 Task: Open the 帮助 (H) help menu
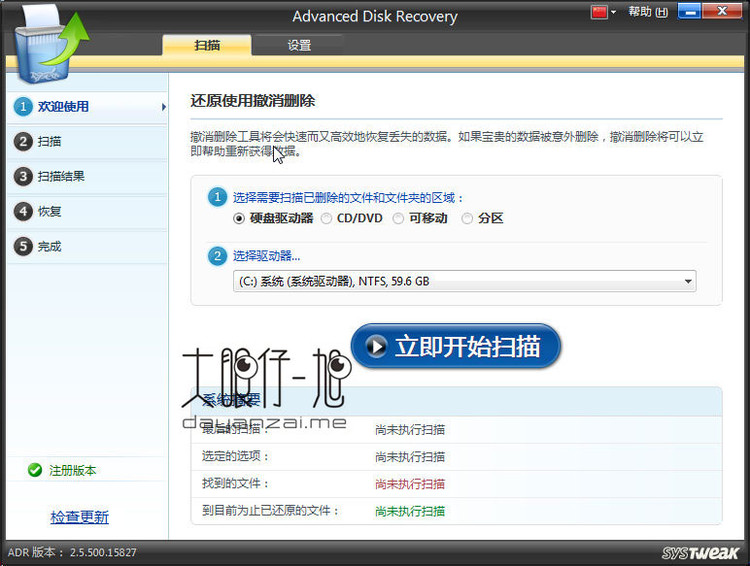648,12
